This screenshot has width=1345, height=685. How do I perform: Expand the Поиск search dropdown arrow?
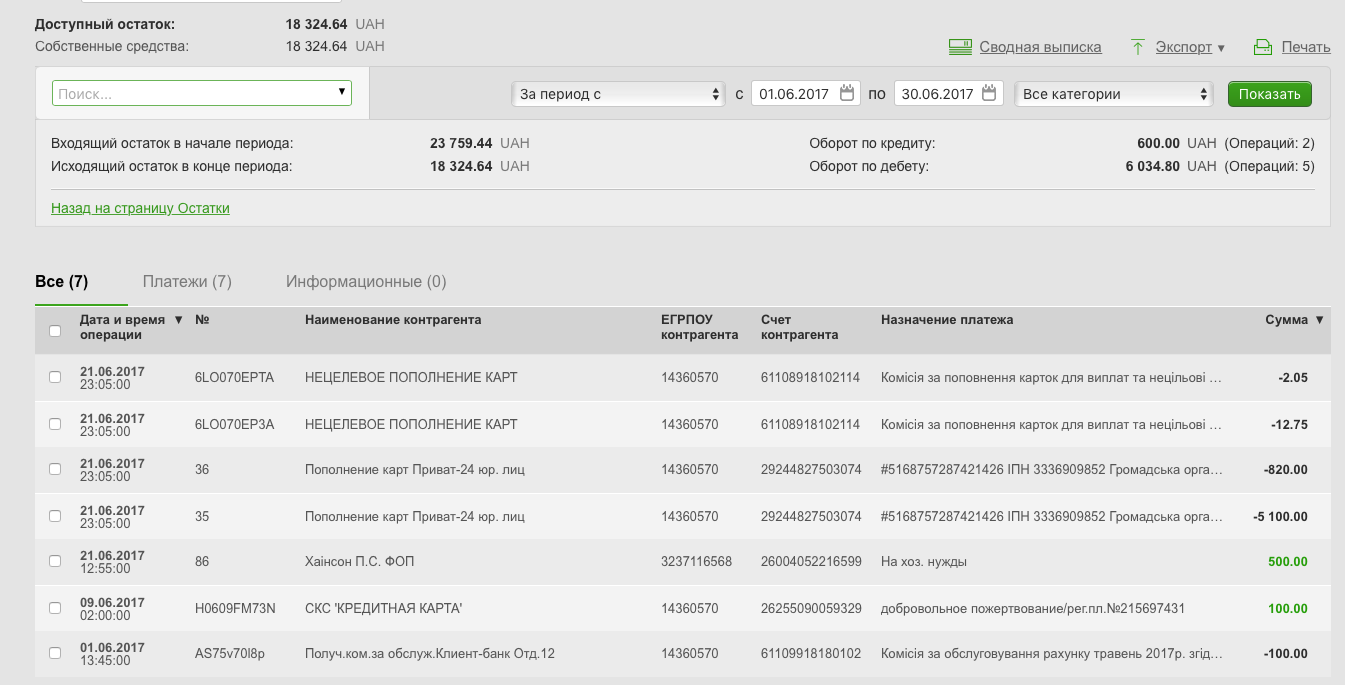pos(342,93)
